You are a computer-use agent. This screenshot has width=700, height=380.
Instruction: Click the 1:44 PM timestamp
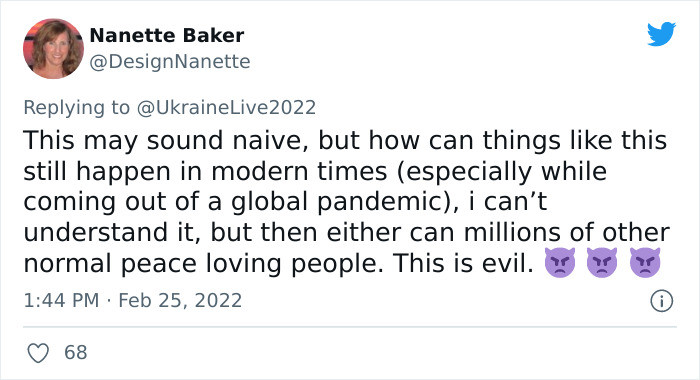pos(61,300)
